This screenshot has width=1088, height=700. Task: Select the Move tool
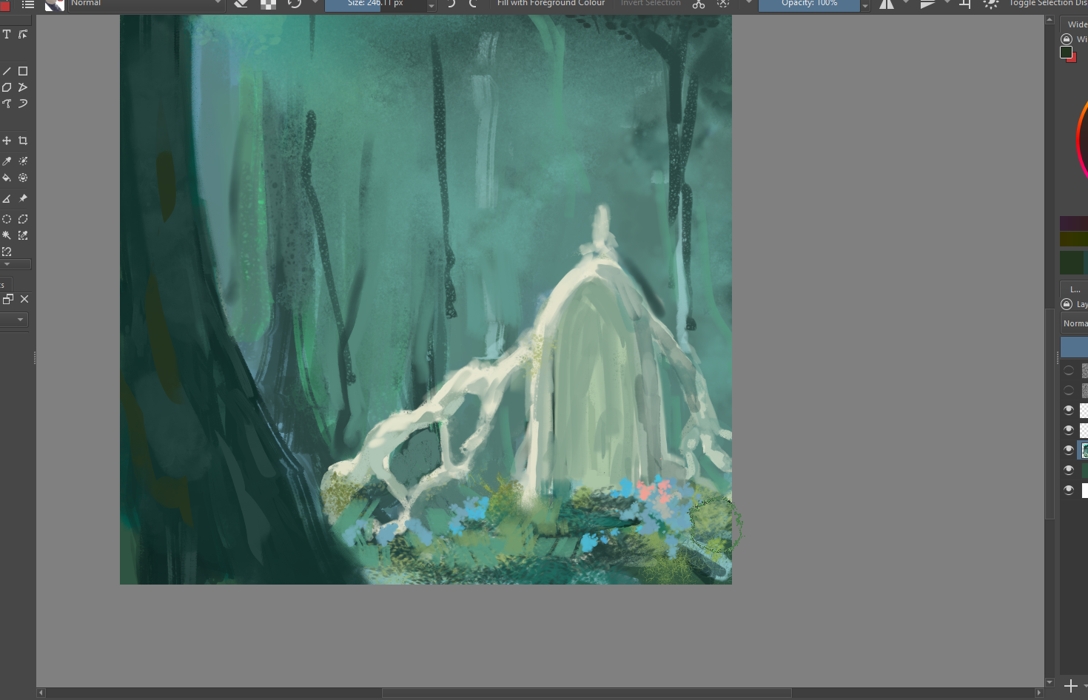[7, 141]
